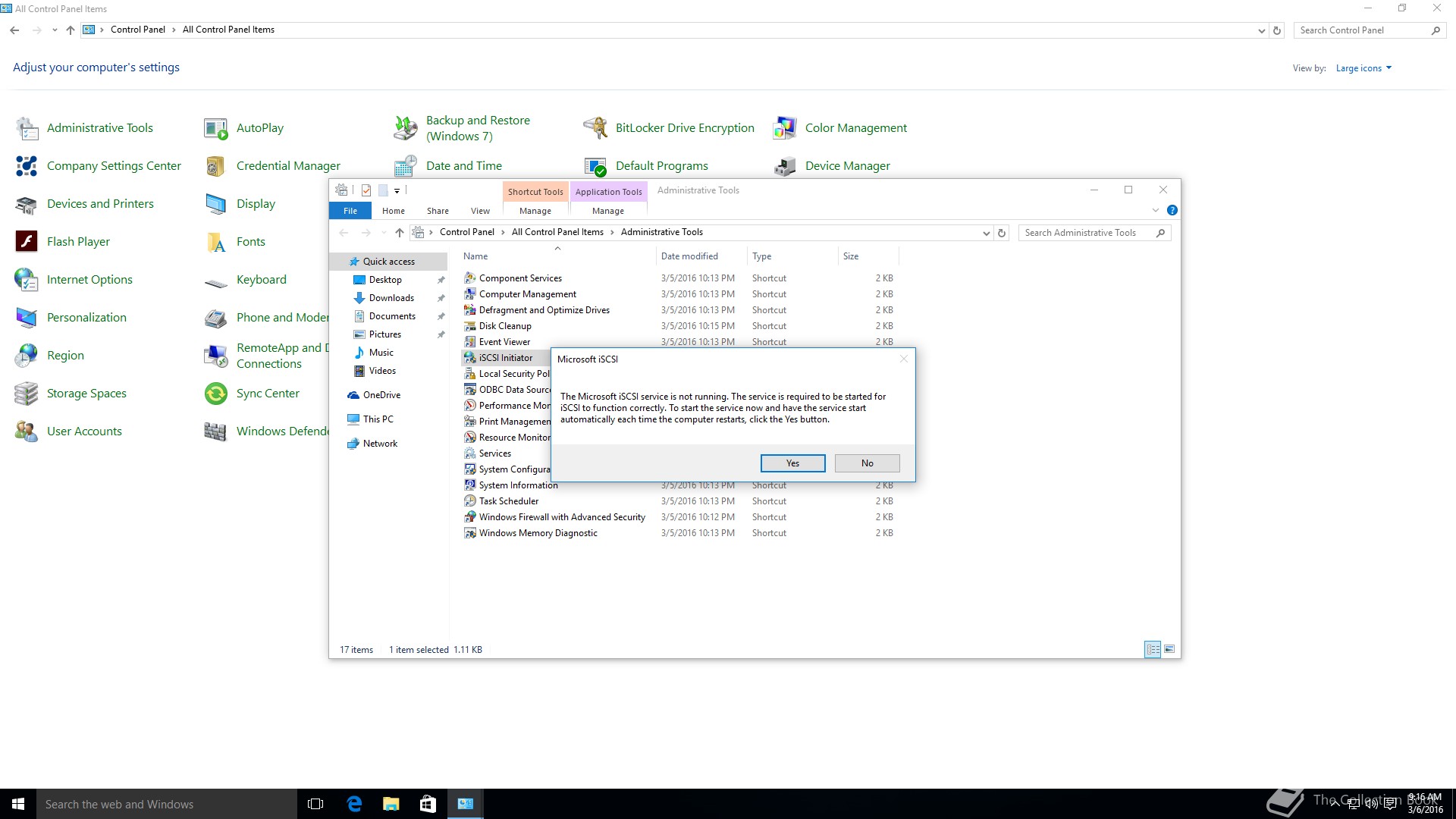The width and height of the screenshot is (1456, 819).
Task: Click Yes in Microsoft iSCSI dialog
Action: [792, 463]
